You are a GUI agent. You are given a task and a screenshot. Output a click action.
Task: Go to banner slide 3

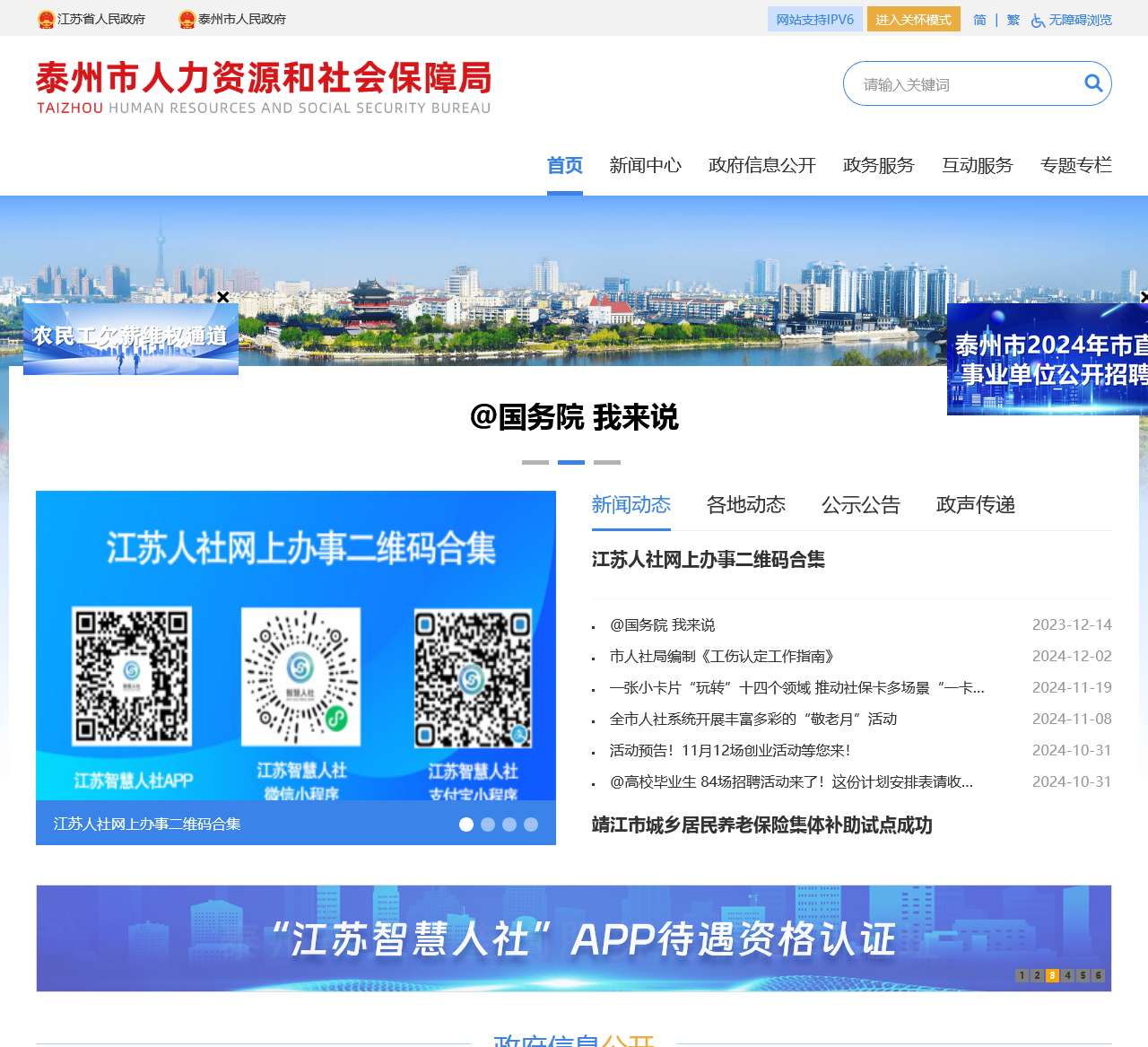click(1052, 975)
